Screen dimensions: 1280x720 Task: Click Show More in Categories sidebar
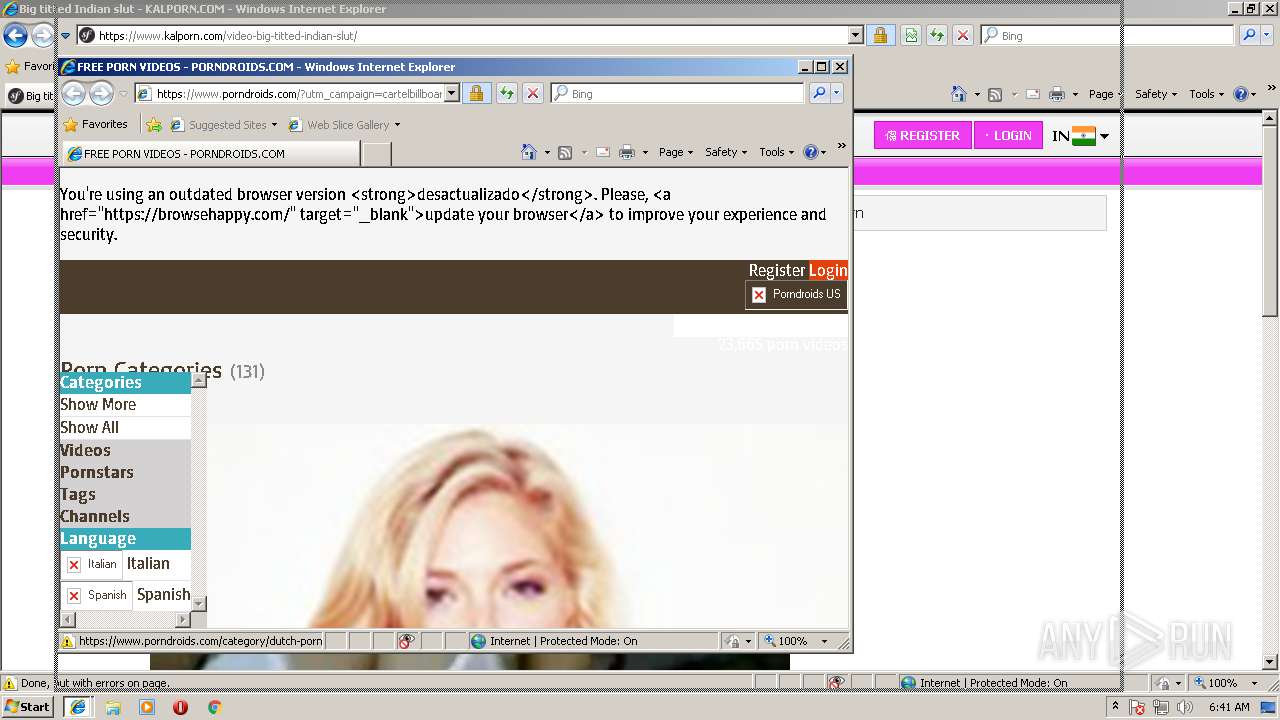98,404
